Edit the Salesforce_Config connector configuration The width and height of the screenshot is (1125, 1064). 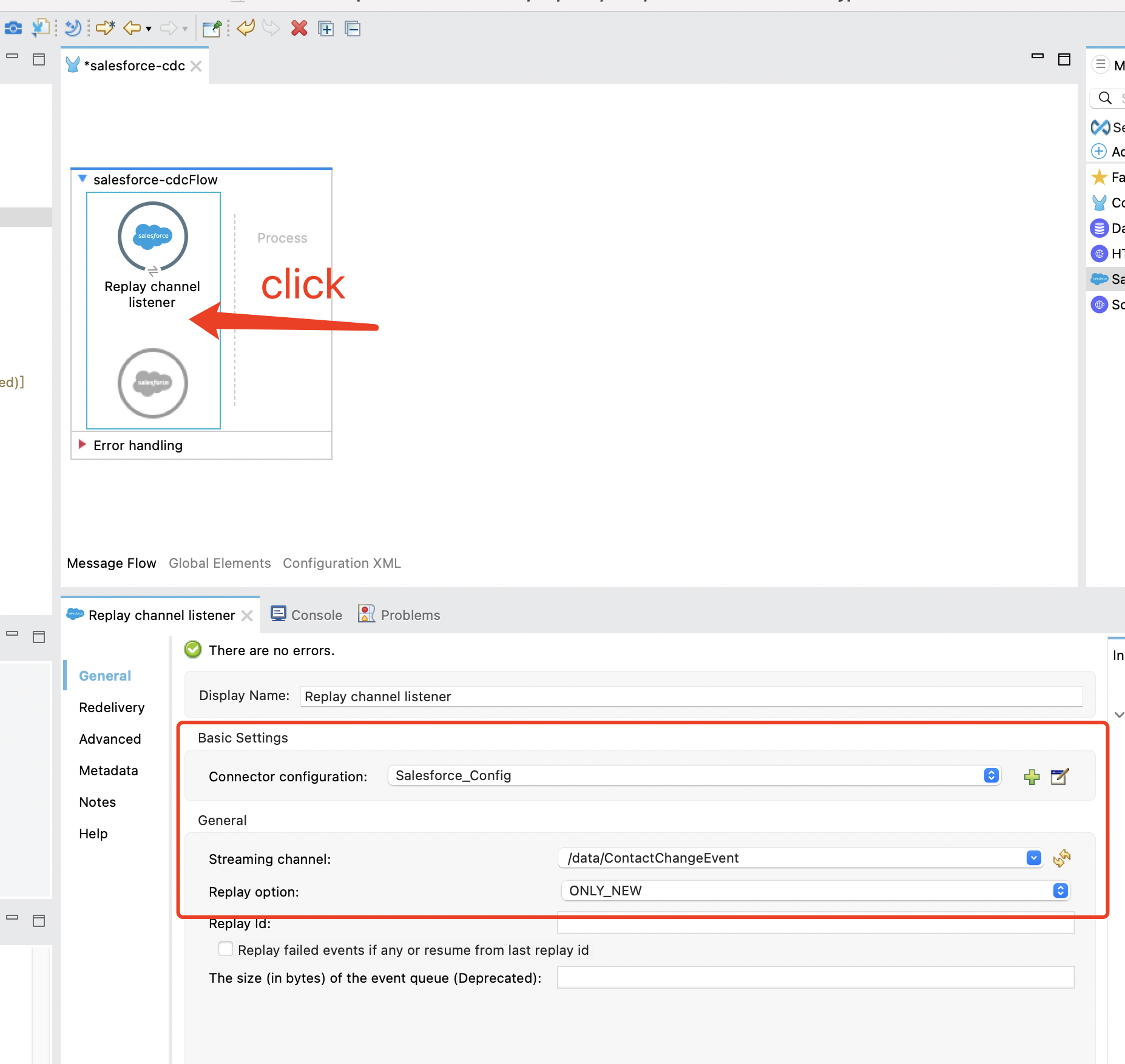(1059, 776)
